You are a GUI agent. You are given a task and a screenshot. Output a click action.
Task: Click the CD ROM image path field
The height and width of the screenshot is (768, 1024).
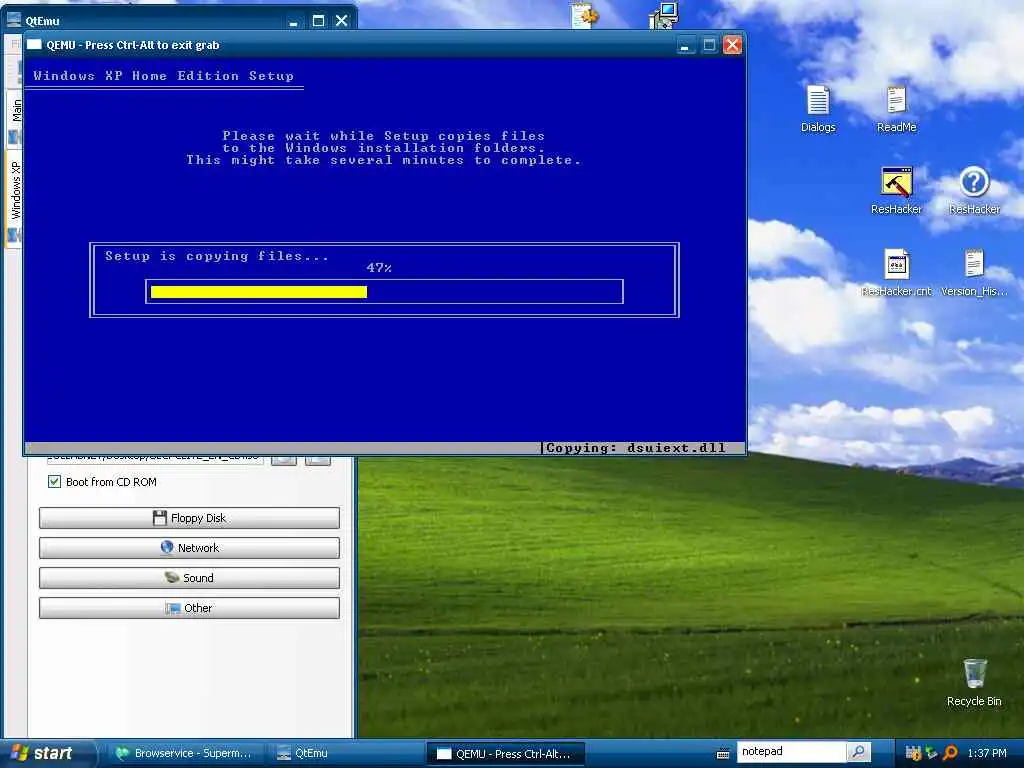click(x=155, y=458)
